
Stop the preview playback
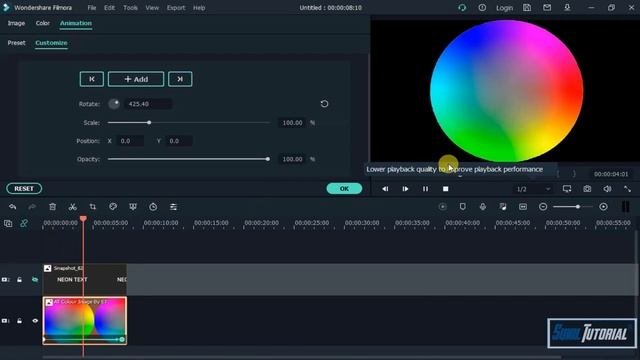pos(446,189)
